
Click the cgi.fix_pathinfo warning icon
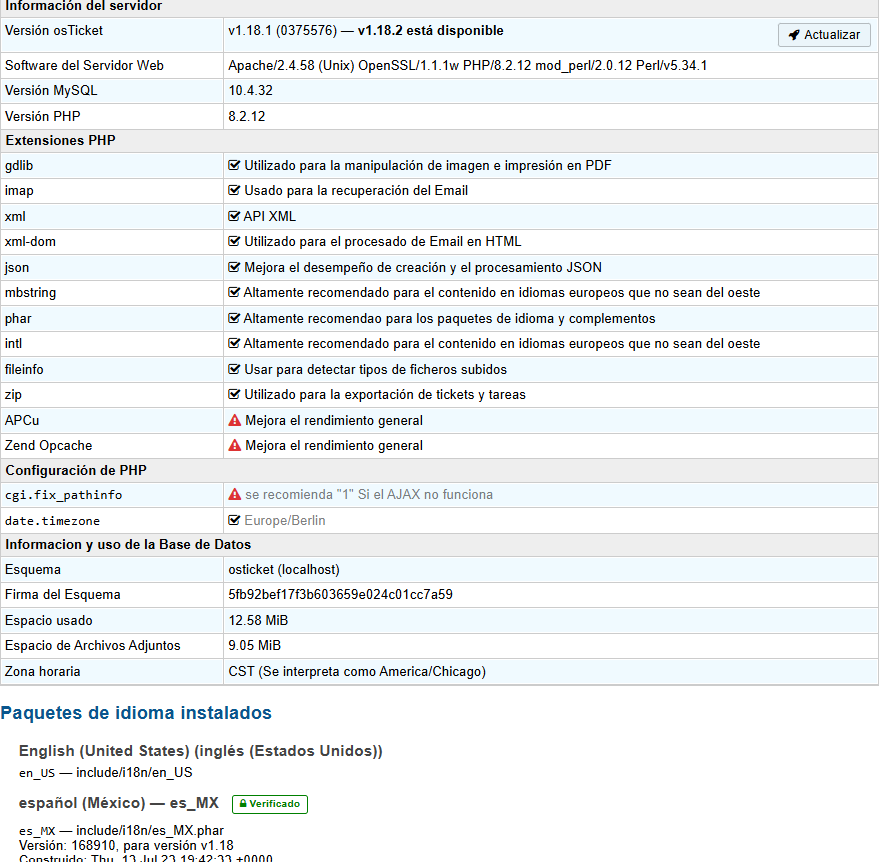[235, 495]
